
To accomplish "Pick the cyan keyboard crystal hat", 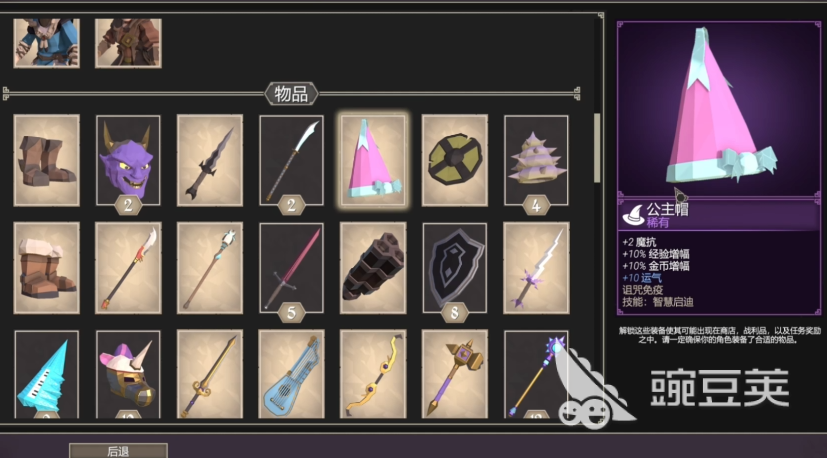I will (x=46, y=374).
